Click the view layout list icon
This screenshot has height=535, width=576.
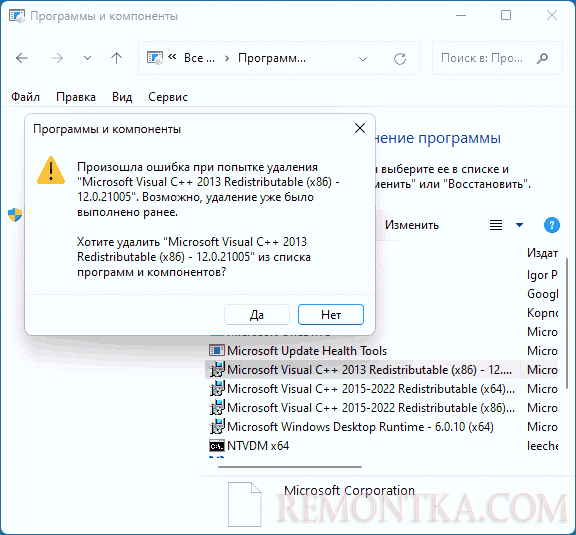[x=496, y=225]
